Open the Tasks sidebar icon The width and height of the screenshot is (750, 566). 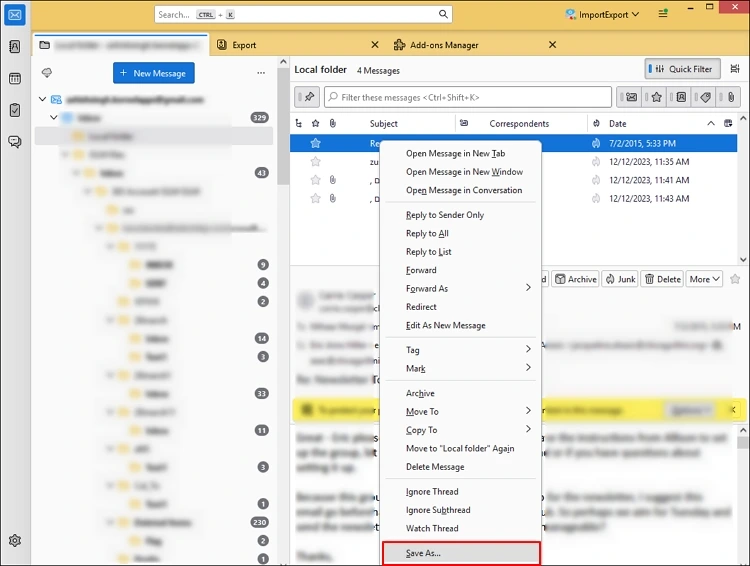[15, 110]
